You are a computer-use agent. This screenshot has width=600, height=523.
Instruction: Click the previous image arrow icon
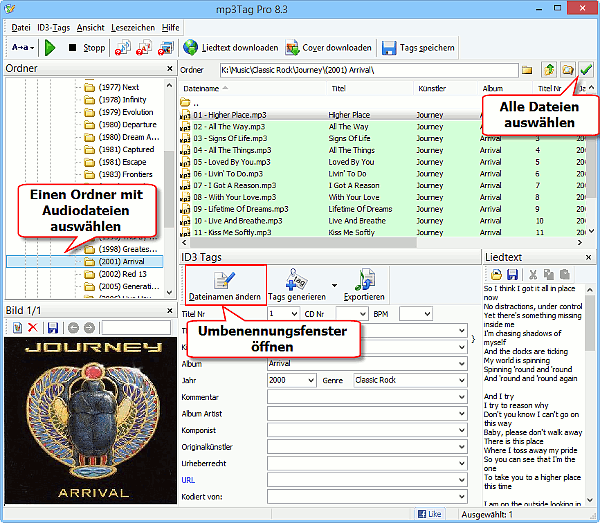pyautogui.click(x=73, y=328)
